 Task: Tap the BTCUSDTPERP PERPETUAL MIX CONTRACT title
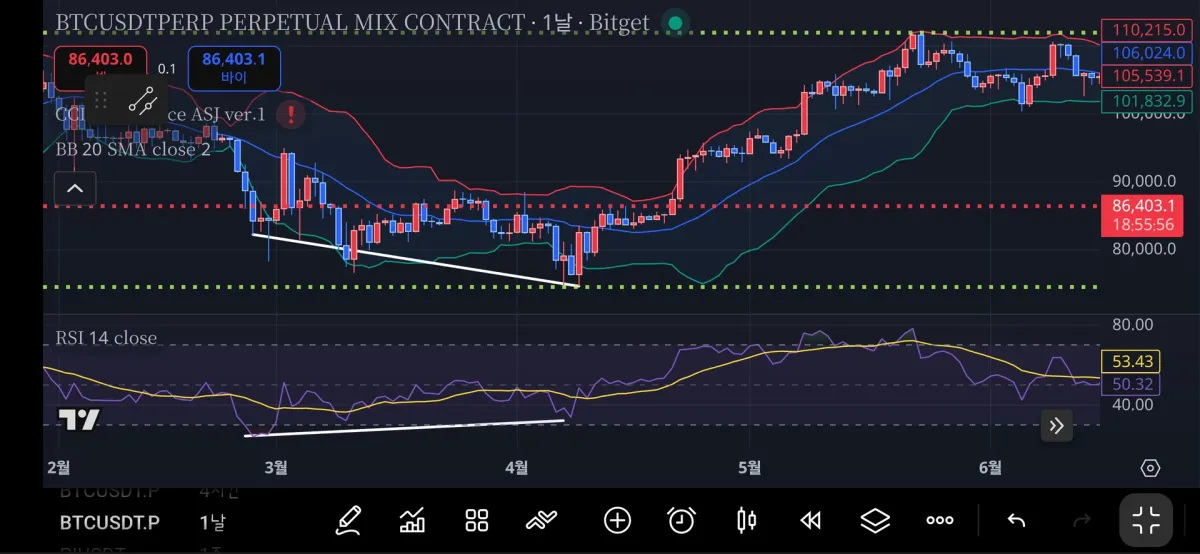point(290,22)
